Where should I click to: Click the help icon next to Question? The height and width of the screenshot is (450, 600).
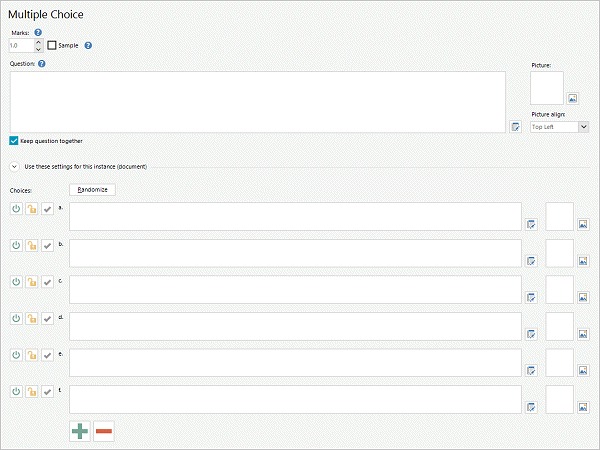coord(42,64)
